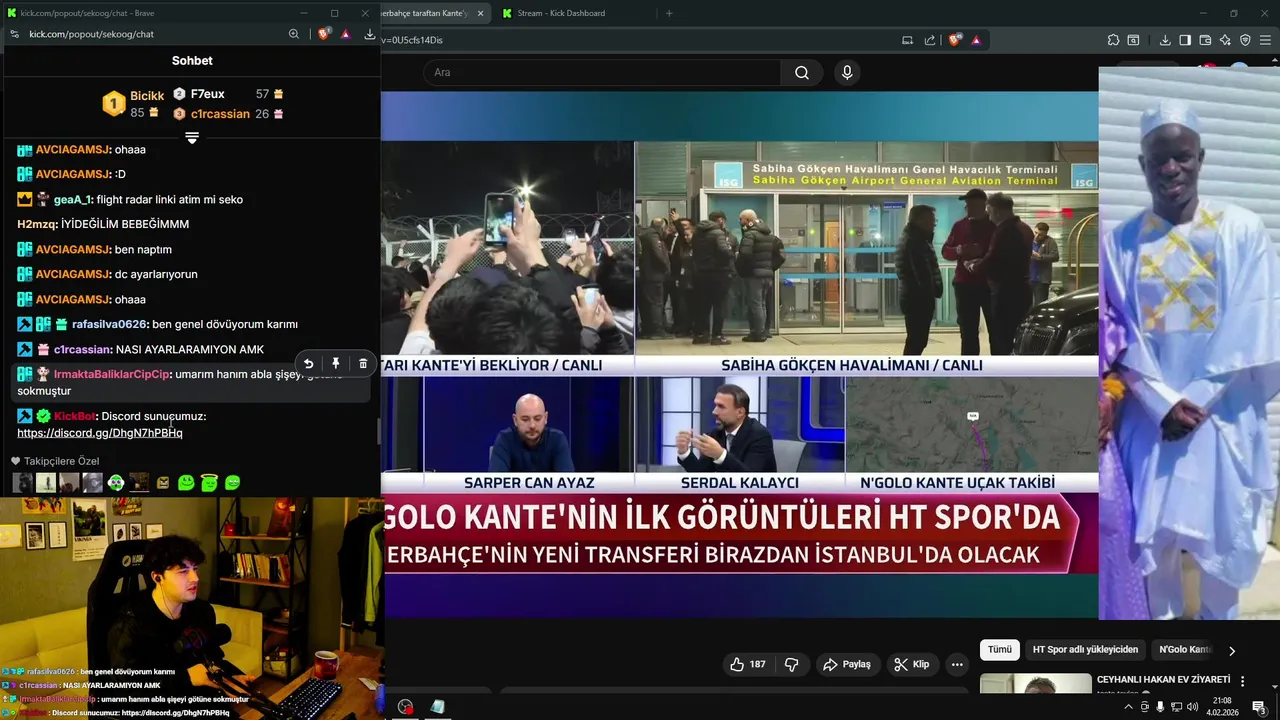Click the volume icon in system tray

pos(1192,707)
